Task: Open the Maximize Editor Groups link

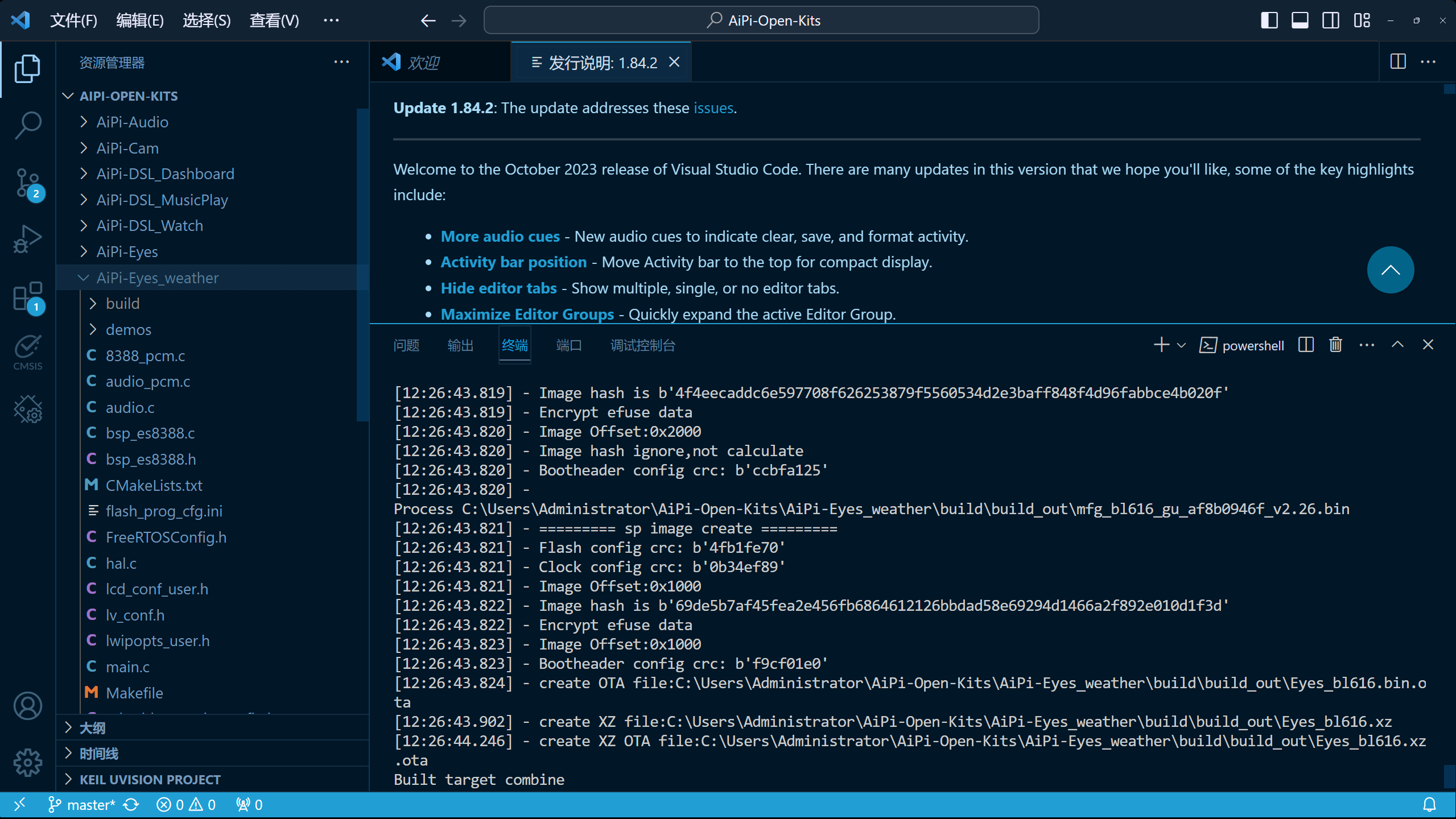Action: (527, 314)
